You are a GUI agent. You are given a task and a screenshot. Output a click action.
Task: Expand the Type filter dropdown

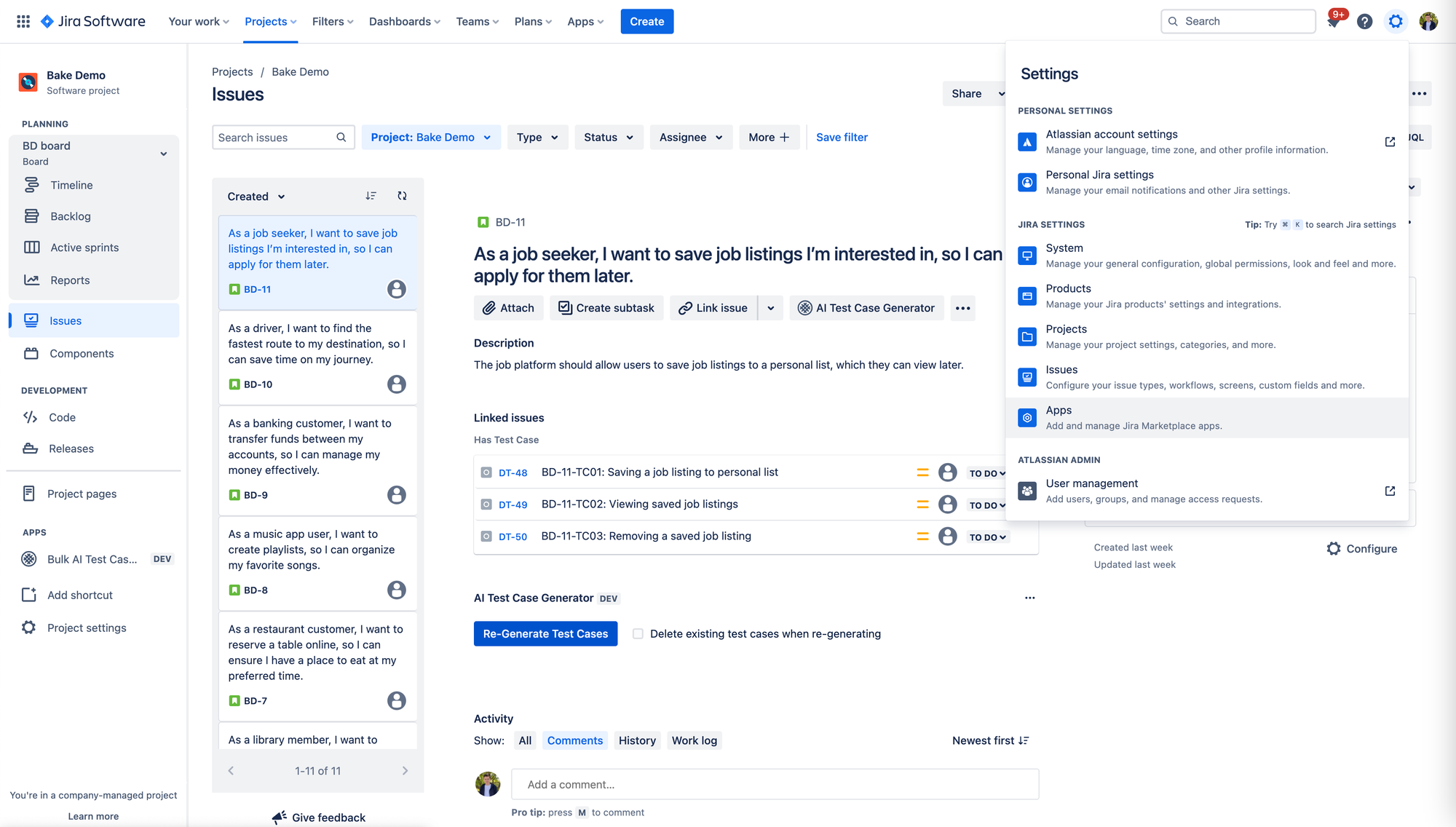[537, 137]
